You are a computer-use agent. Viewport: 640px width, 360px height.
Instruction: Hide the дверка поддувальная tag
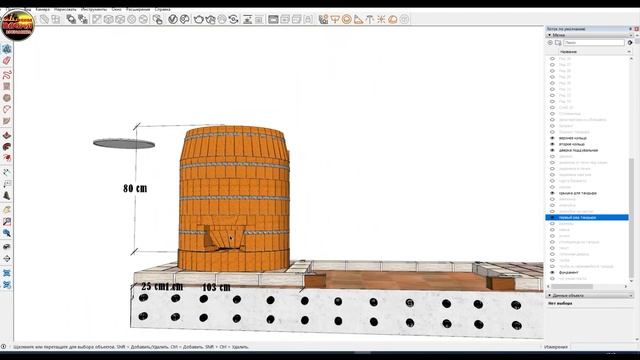(552, 150)
